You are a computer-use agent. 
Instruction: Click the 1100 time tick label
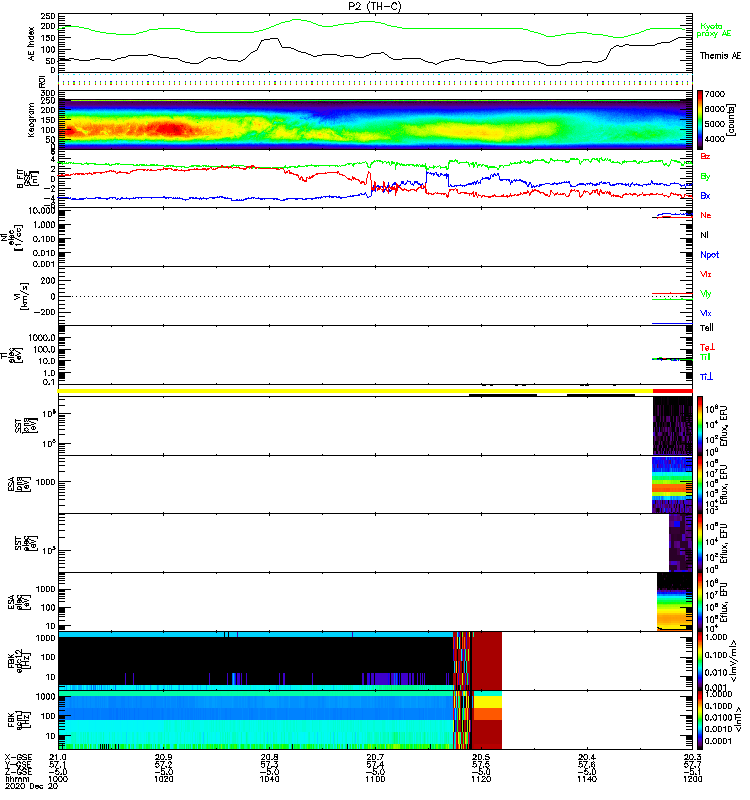pos(375,779)
